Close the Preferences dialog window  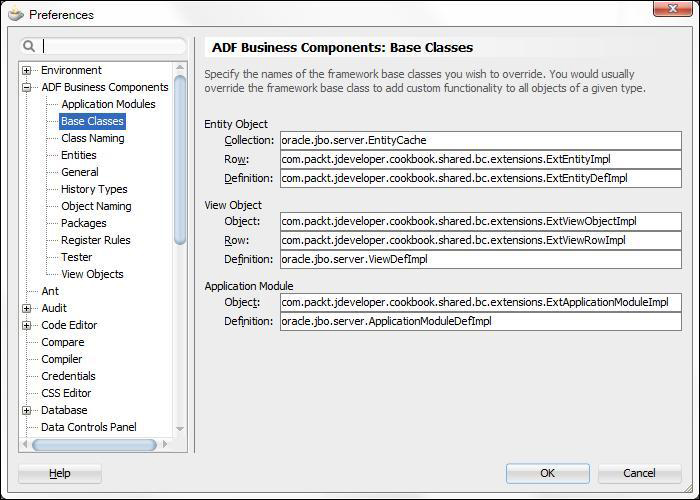pyautogui.click(x=673, y=8)
